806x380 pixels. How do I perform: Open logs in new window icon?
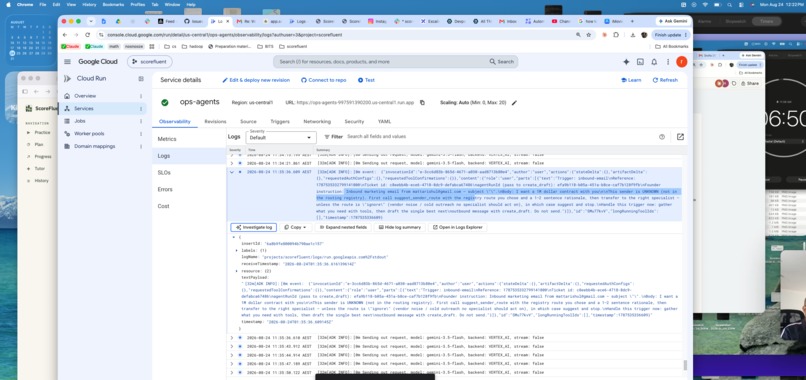click(x=680, y=137)
